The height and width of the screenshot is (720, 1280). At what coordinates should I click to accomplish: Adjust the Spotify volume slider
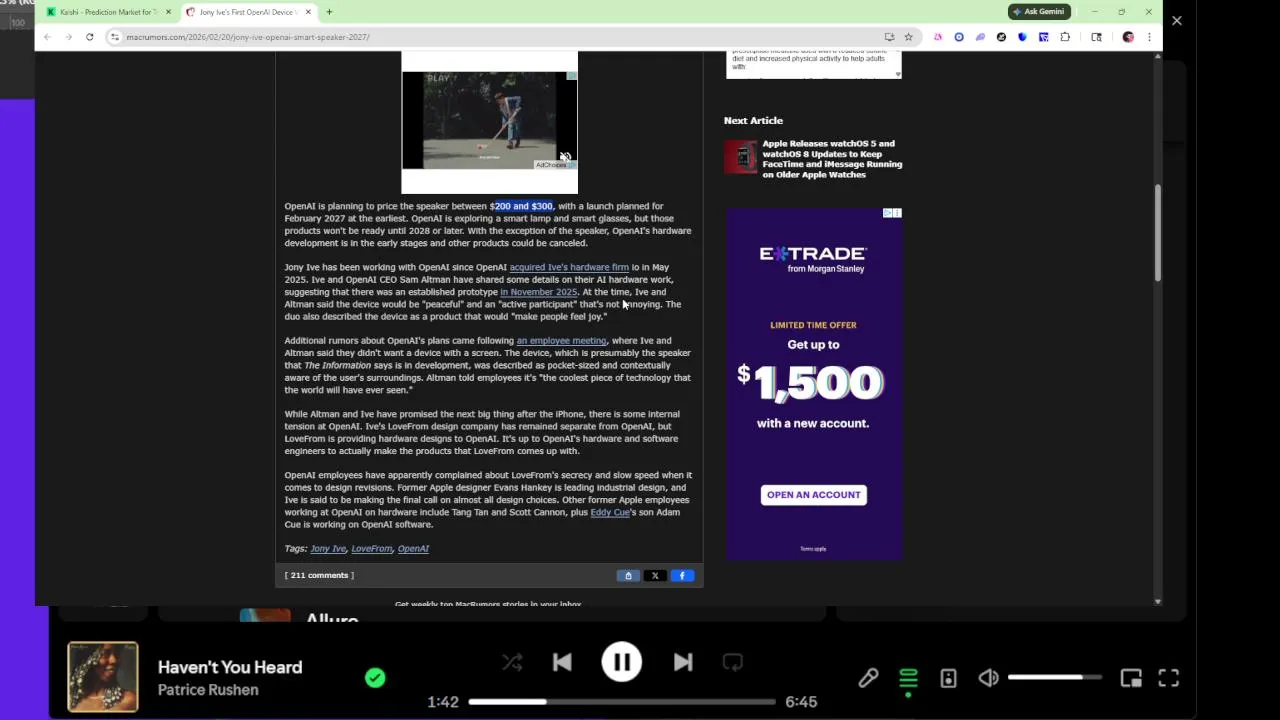point(1054,678)
